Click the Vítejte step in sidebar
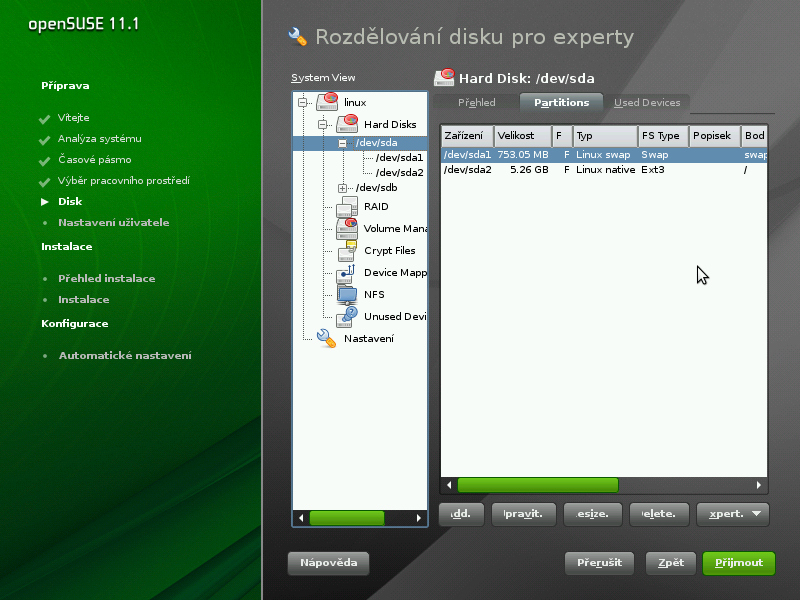 (x=73, y=118)
